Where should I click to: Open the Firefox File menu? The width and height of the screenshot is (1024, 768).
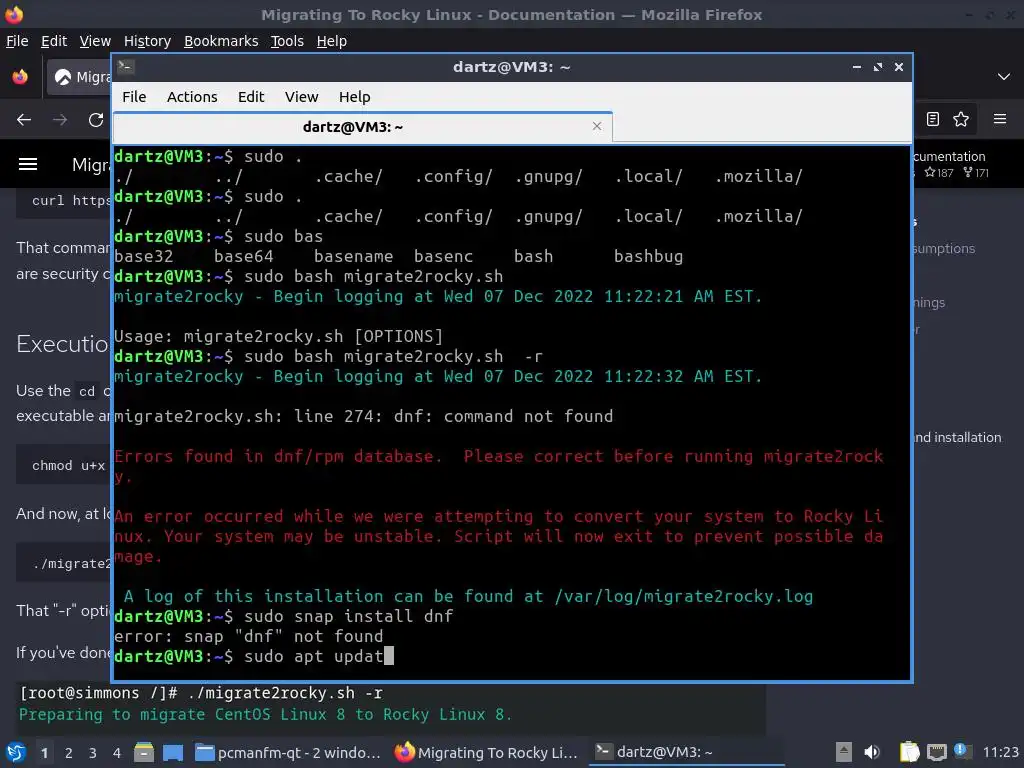click(x=17, y=41)
